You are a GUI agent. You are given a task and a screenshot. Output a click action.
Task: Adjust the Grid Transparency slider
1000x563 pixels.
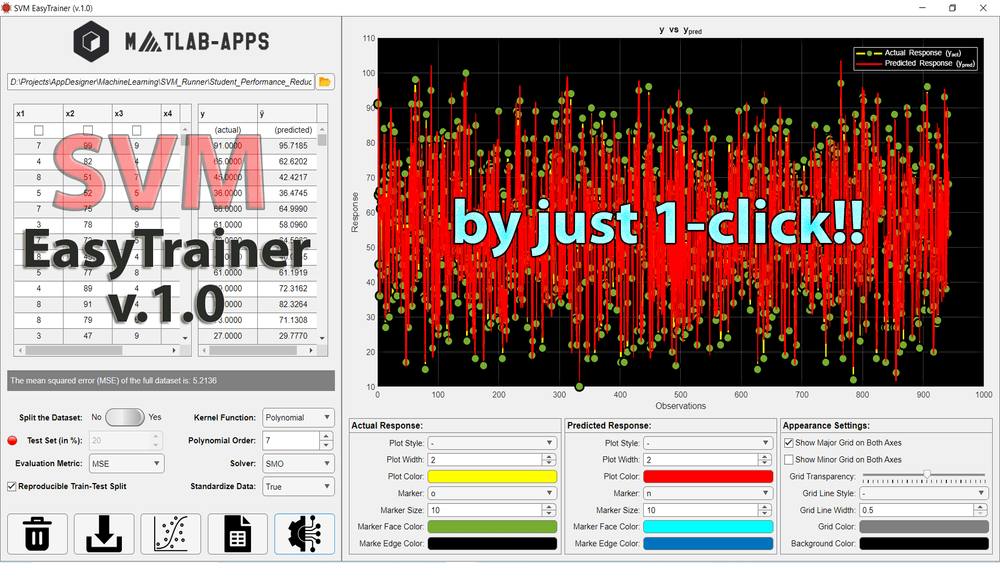927,474
